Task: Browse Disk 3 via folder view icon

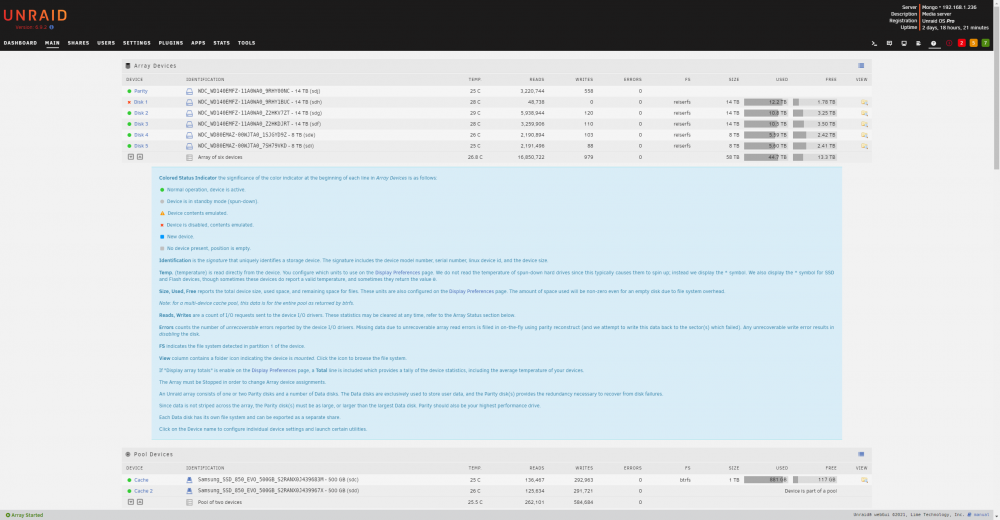Action: click(x=864, y=124)
